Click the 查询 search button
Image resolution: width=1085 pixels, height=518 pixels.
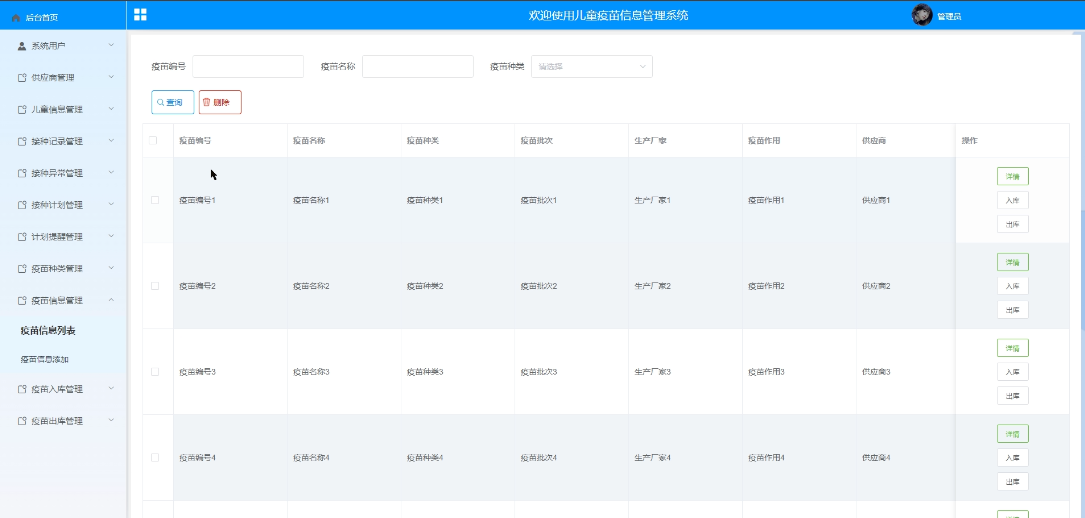pyautogui.click(x=172, y=102)
